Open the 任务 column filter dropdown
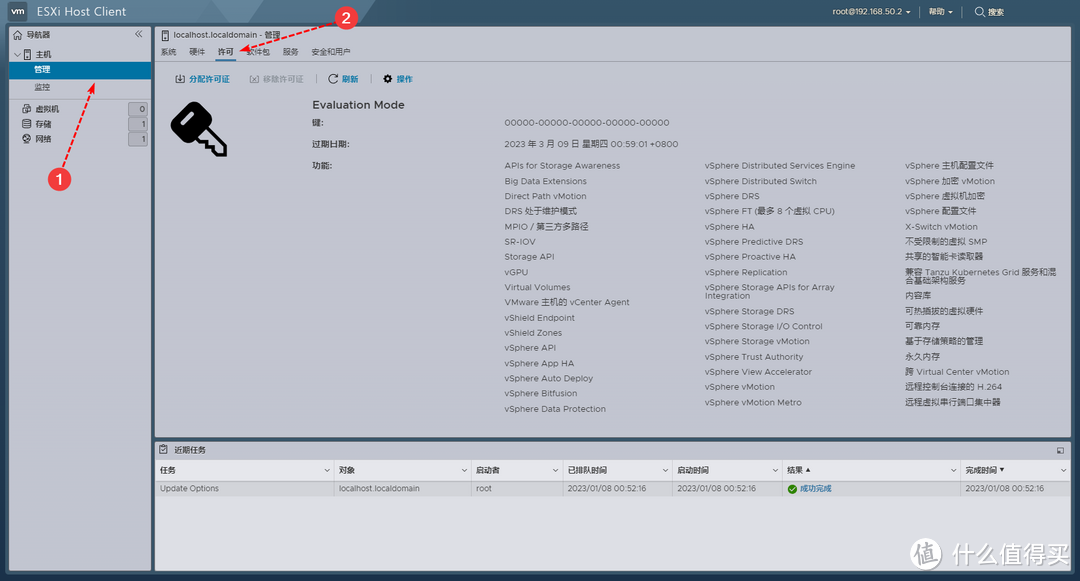 point(326,469)
